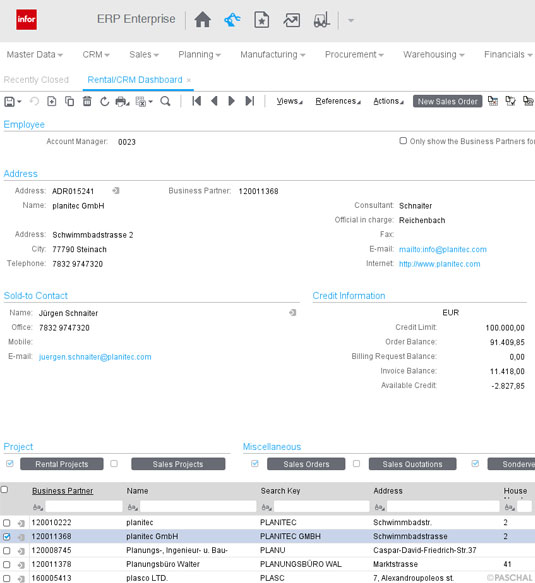Open contact details icon beside Jürgen Schnaiter

point(293,313)
